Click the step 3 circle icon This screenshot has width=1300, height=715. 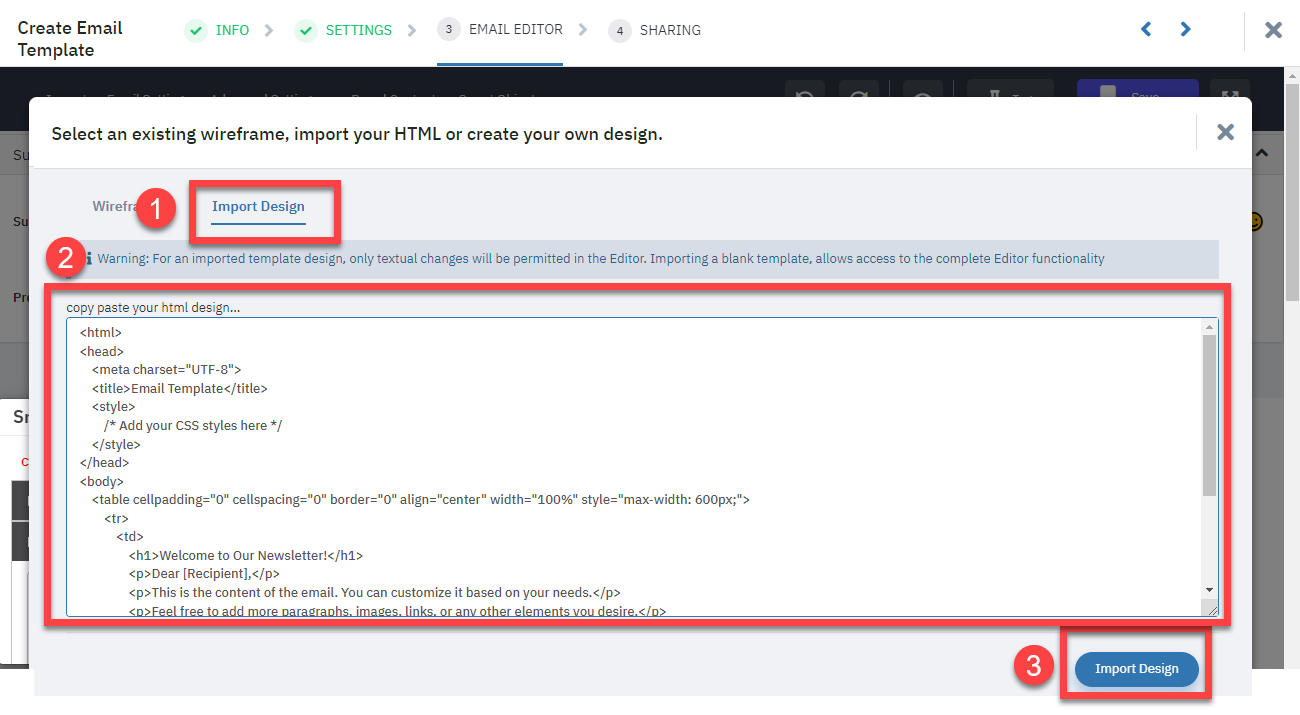(x=448, y=29)
